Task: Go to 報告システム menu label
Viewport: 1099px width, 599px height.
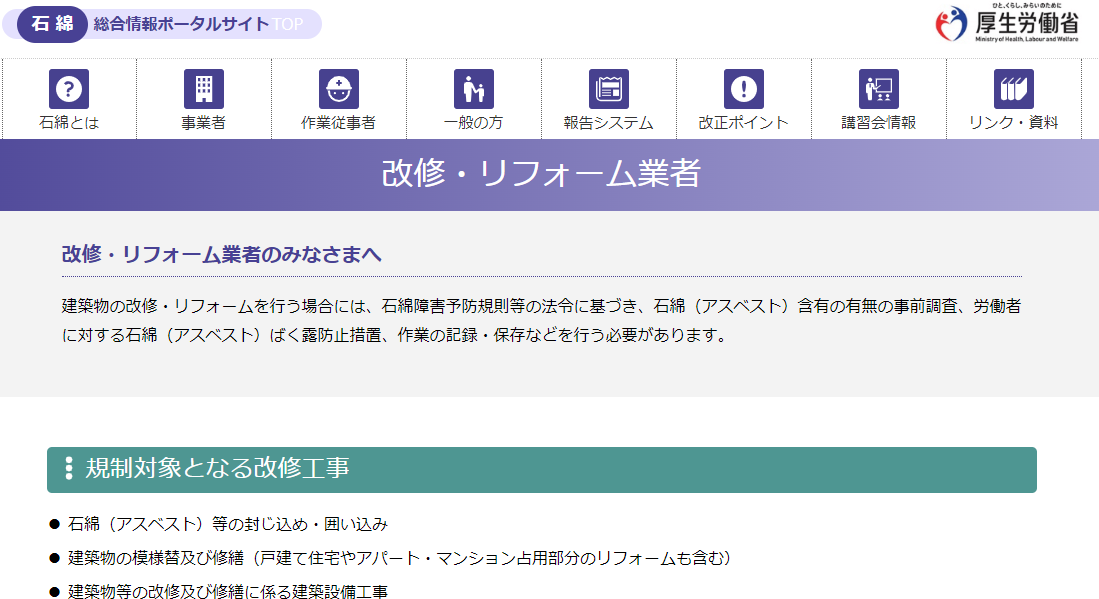Action: 608,123
